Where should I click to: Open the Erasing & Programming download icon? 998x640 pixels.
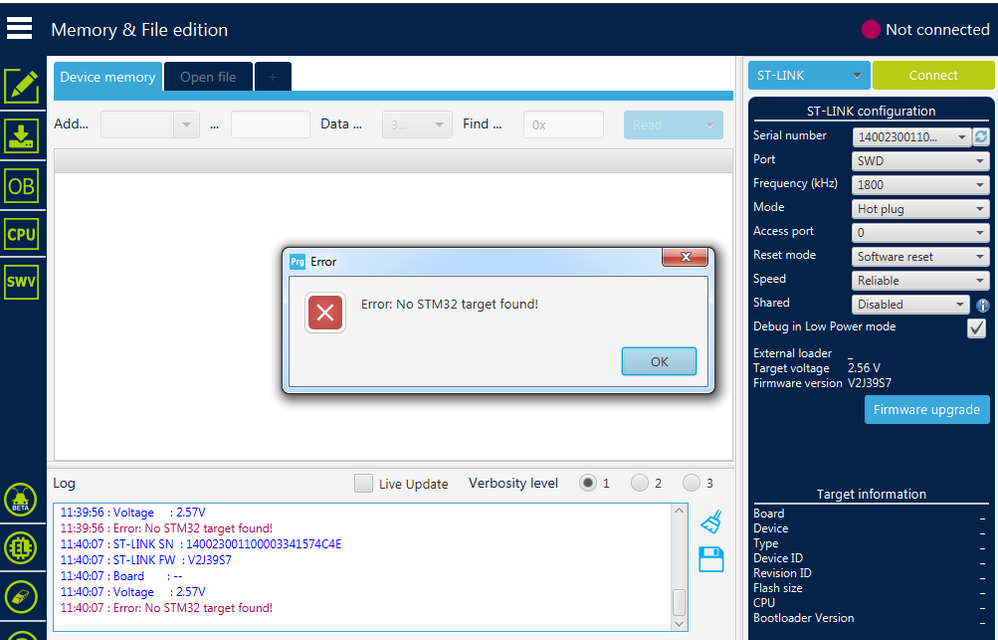22,136
